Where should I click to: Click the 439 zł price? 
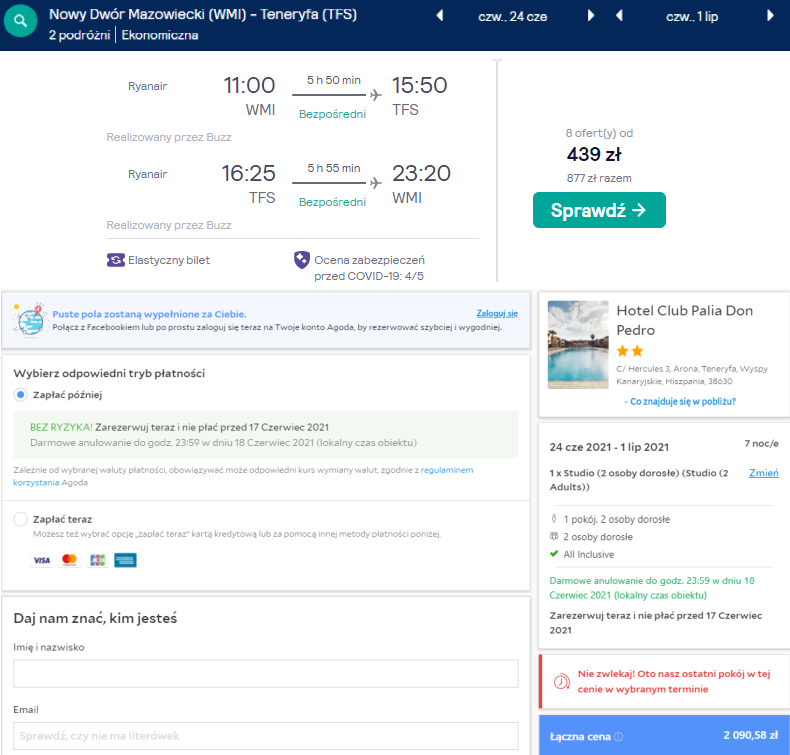(594, 154)
